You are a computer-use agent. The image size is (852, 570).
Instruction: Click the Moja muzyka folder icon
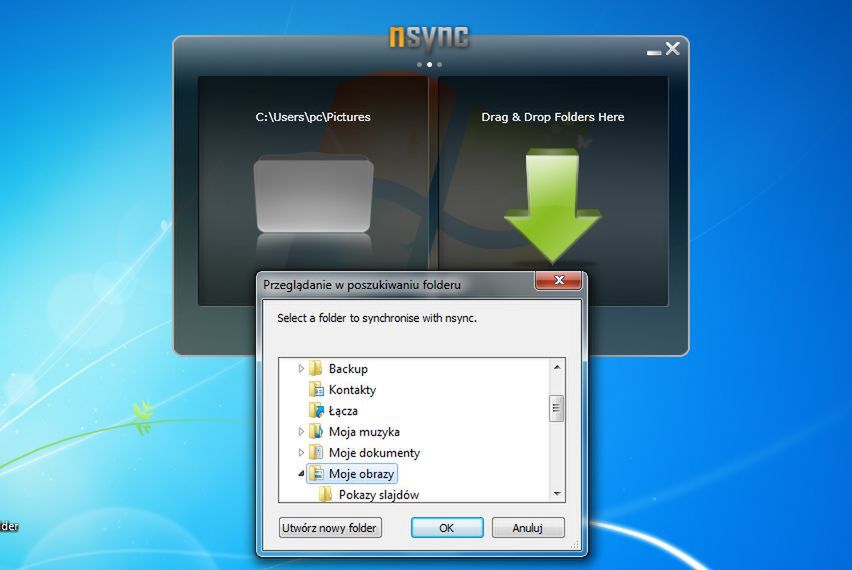click(316, 431)
